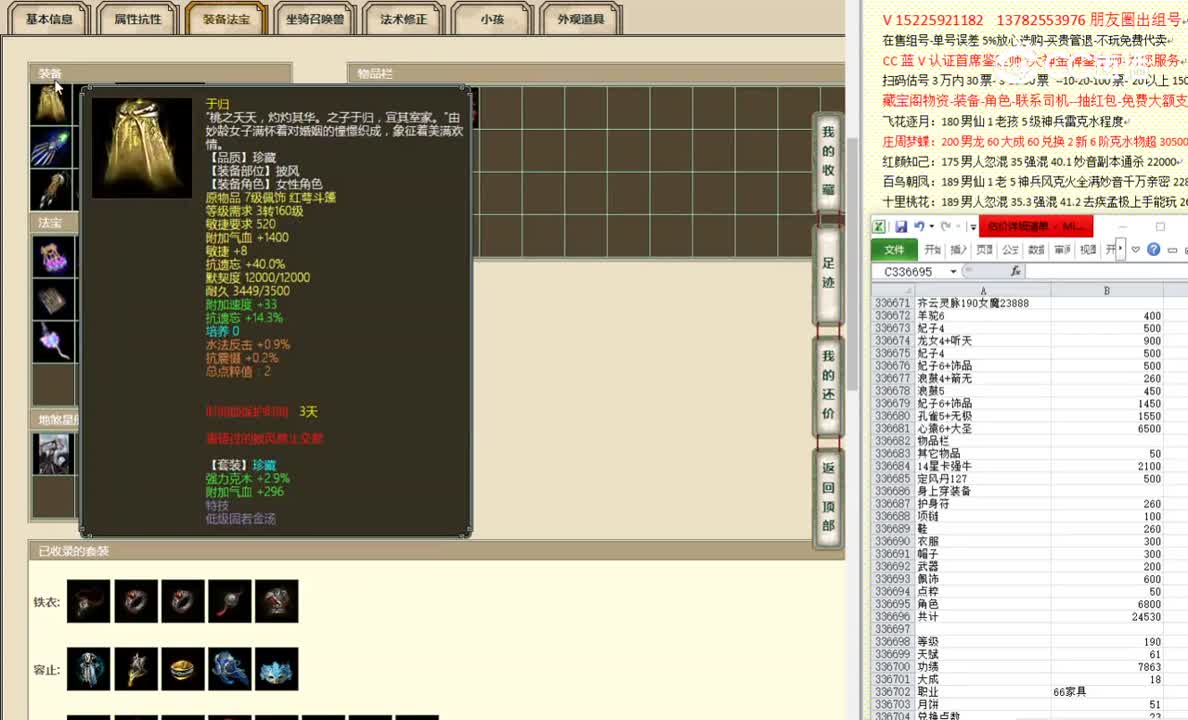
Task: Open 我的还价 side button
Action: [x=828, y=385]
